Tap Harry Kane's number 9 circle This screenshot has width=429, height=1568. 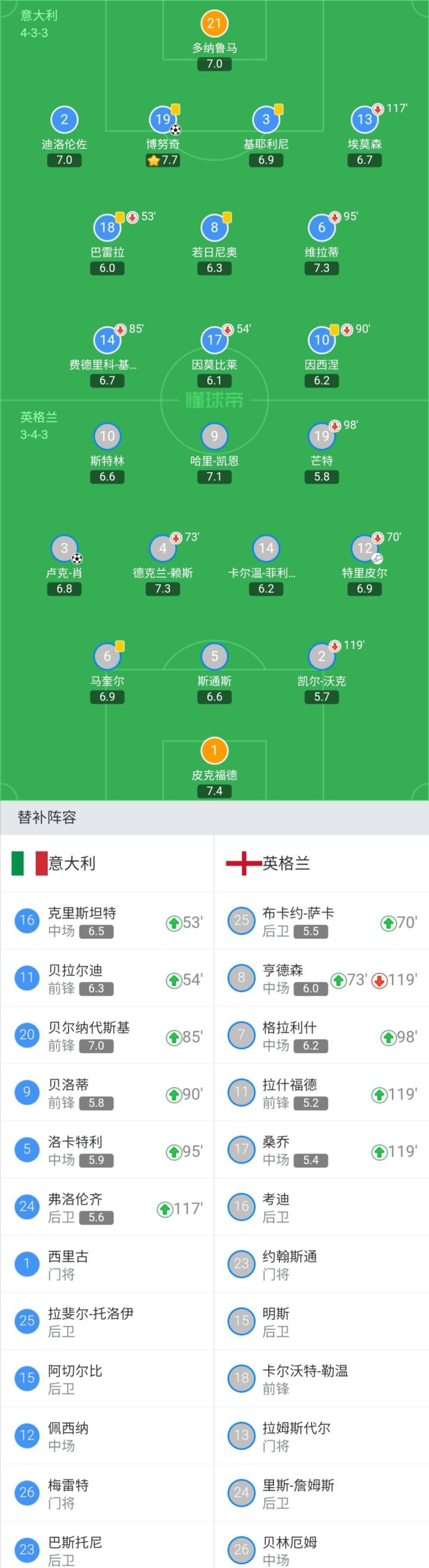click(214, 436)
